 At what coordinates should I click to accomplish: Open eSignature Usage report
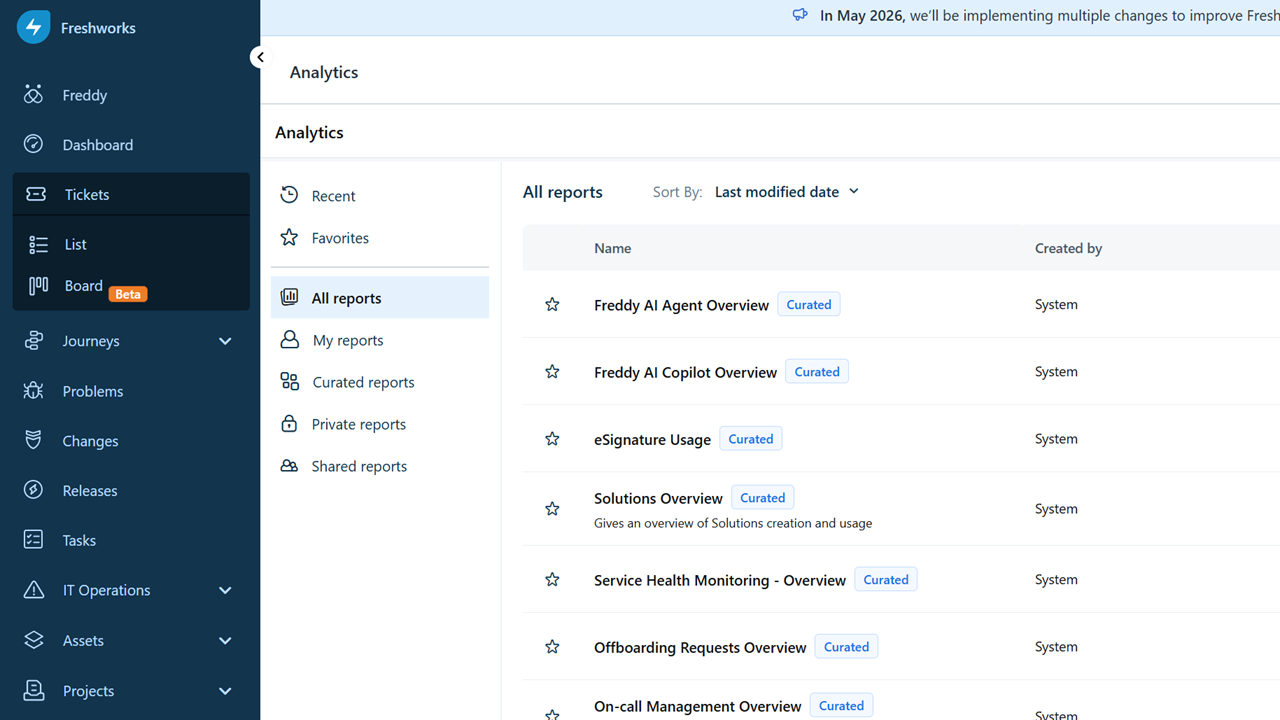652,439
